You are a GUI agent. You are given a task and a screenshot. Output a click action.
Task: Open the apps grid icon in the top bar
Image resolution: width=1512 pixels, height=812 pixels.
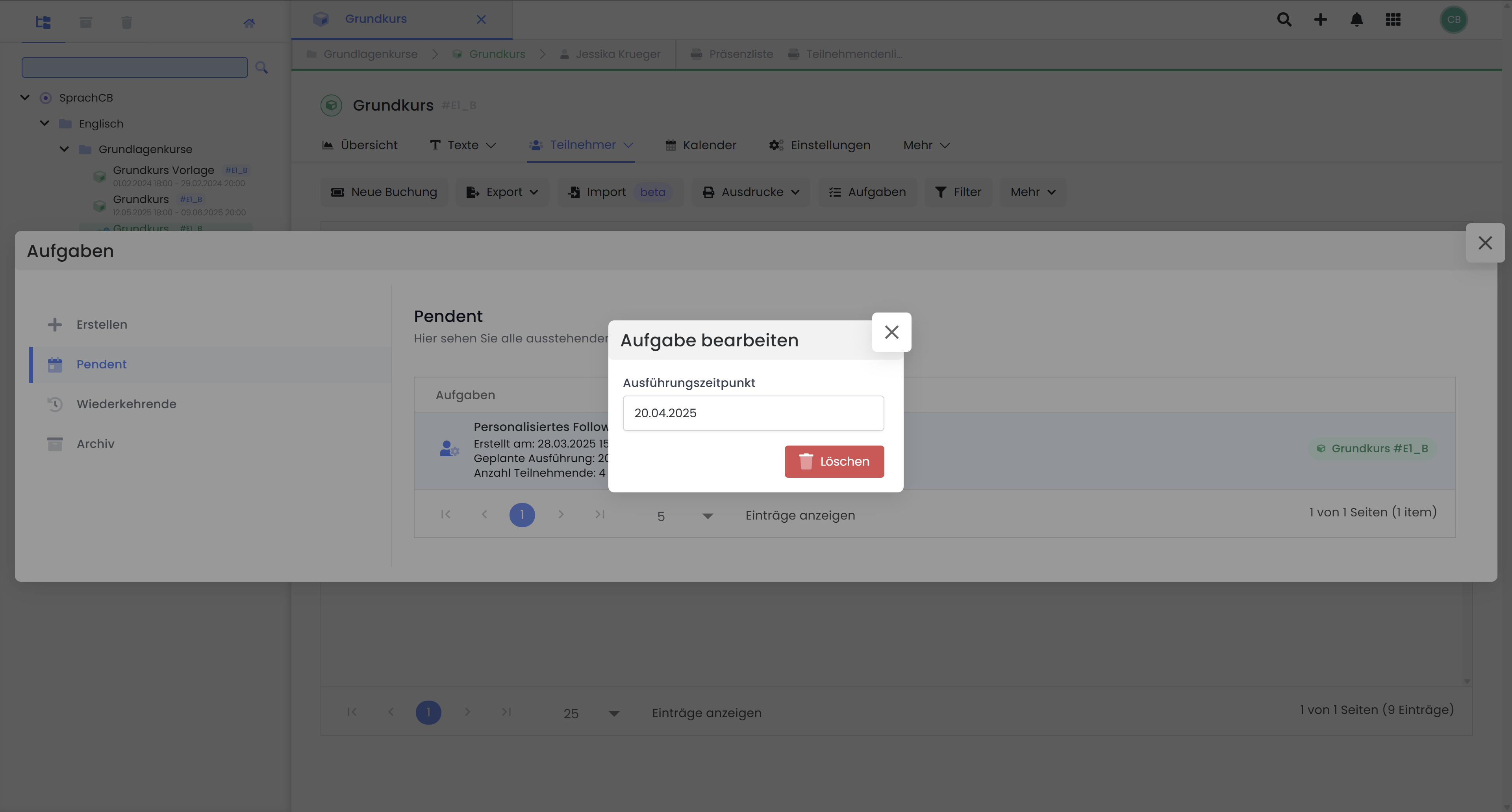point(1393,19)
